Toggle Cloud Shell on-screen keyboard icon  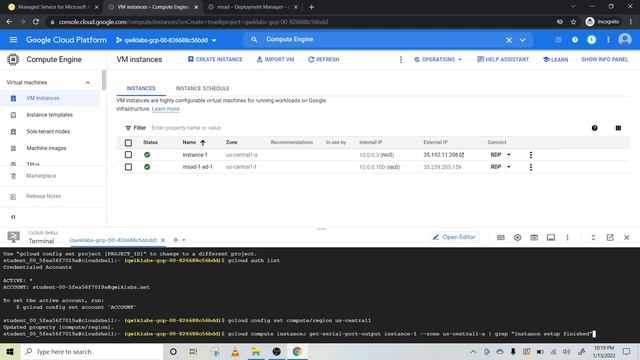coord(501,238)
